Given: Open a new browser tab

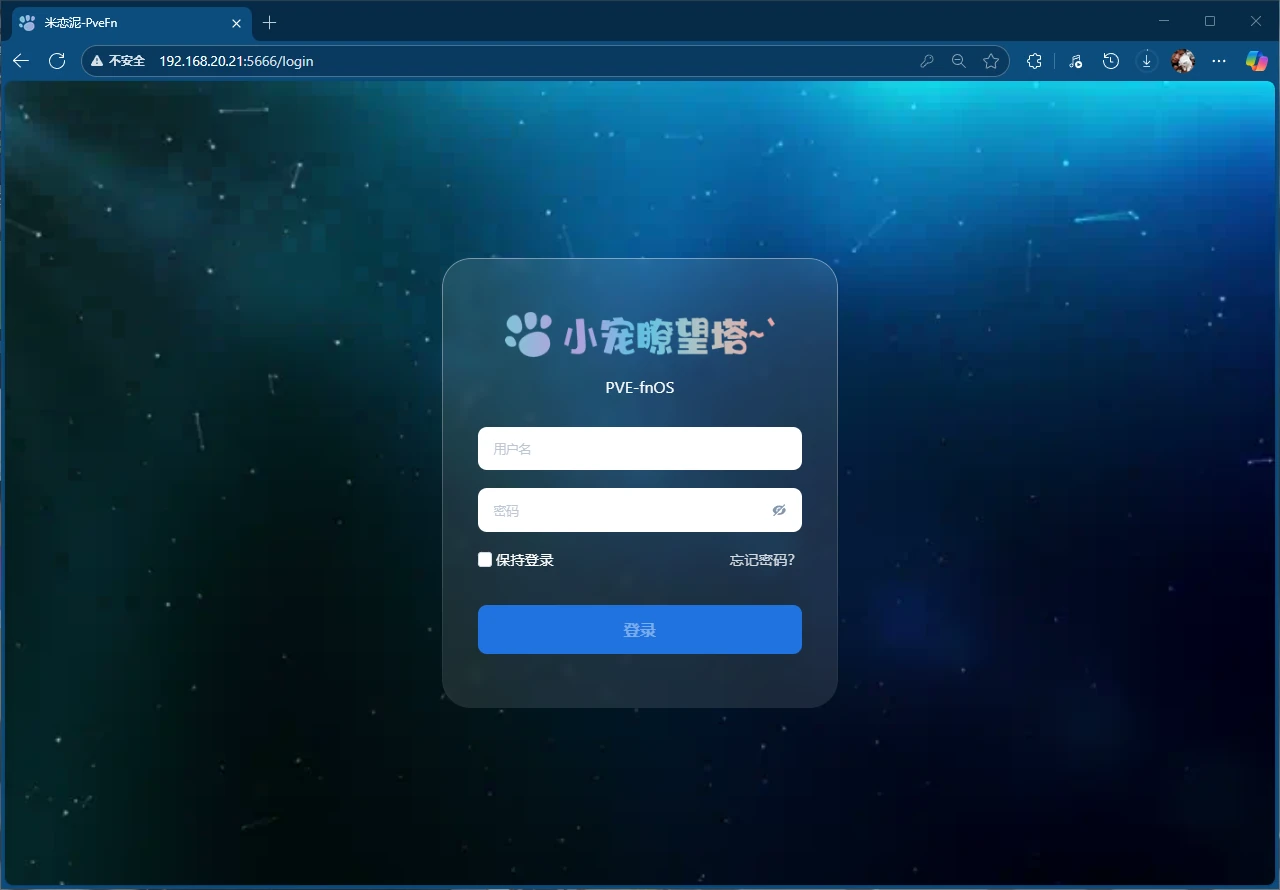Looking at the screenshot, I should pyautogui.click(x=269, y=22).
